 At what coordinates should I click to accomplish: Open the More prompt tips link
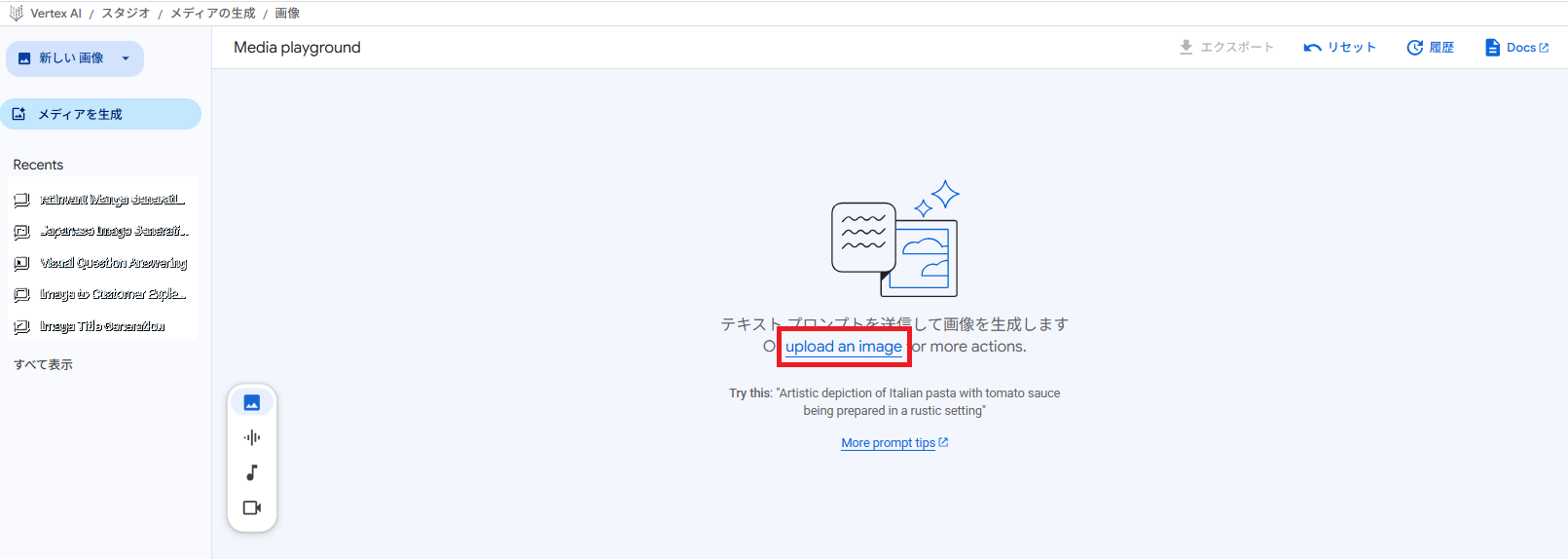(x=888, y=443)
